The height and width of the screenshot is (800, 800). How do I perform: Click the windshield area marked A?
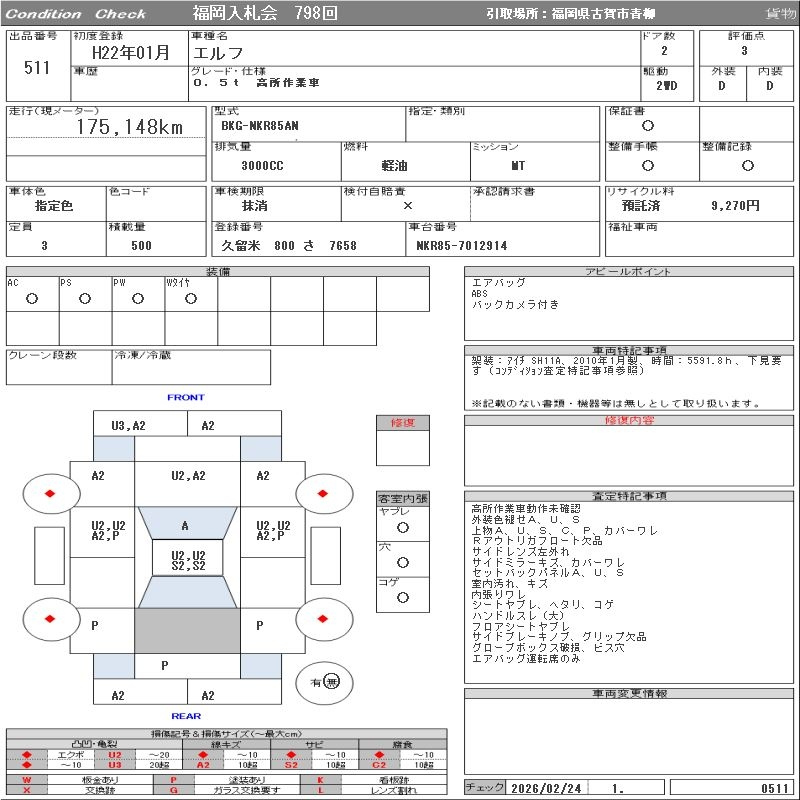185,525
